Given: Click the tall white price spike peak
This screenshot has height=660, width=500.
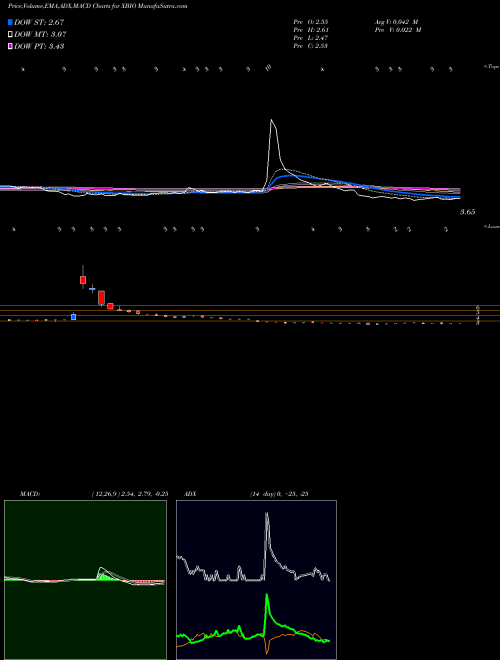Looking at the screenshot, I should coord(272,121).
